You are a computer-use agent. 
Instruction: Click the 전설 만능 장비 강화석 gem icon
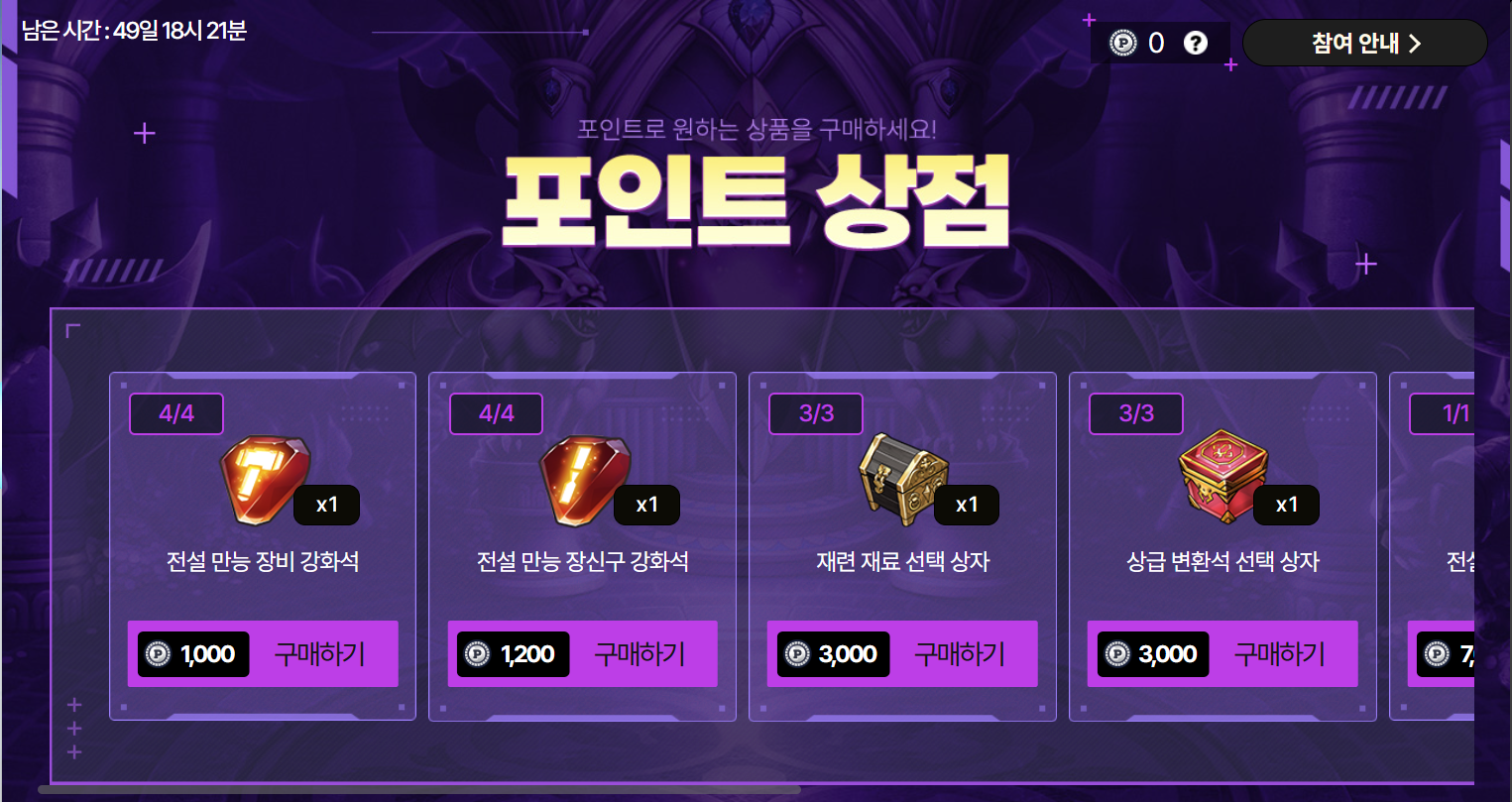click(x=262, y=481)
